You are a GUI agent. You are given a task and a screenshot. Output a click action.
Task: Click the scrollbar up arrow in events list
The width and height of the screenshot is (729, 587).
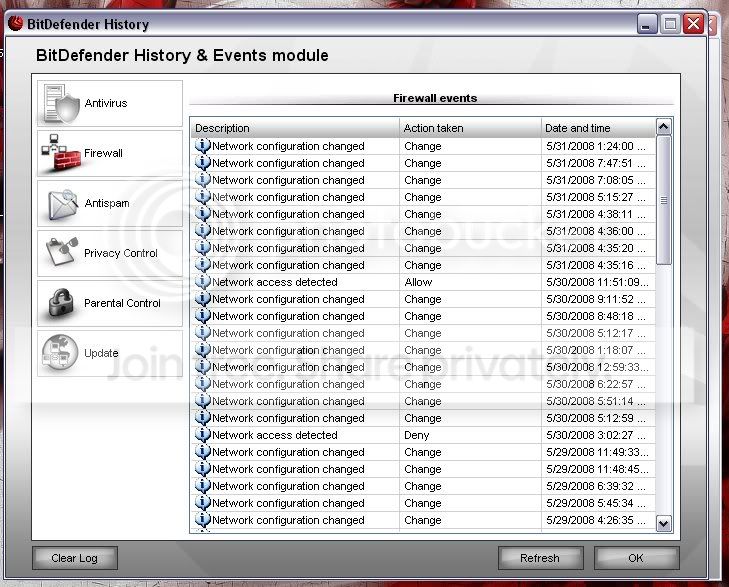pos(664,126)
